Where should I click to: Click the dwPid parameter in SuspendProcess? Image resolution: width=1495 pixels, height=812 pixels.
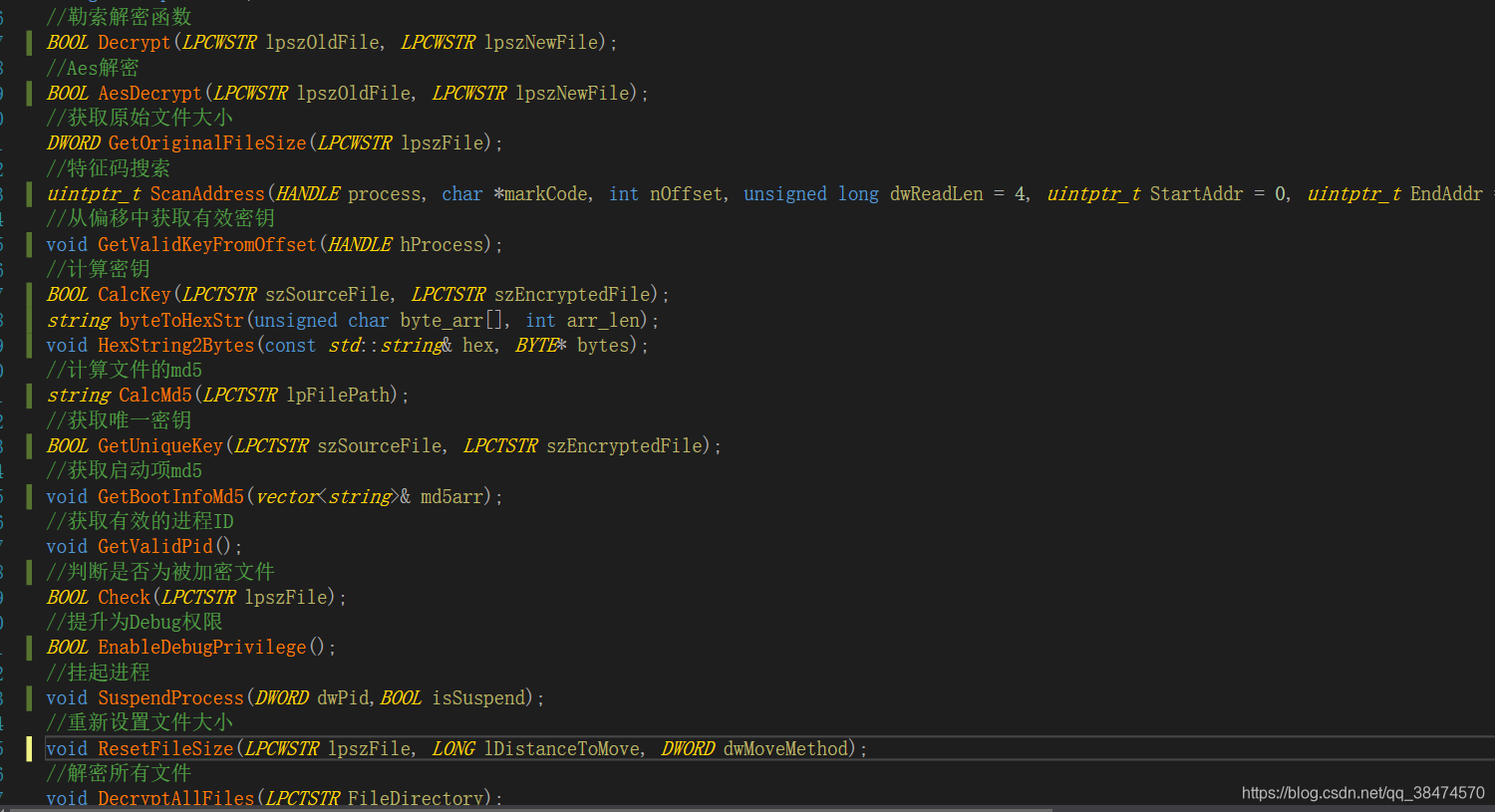[x=343, y=698]
